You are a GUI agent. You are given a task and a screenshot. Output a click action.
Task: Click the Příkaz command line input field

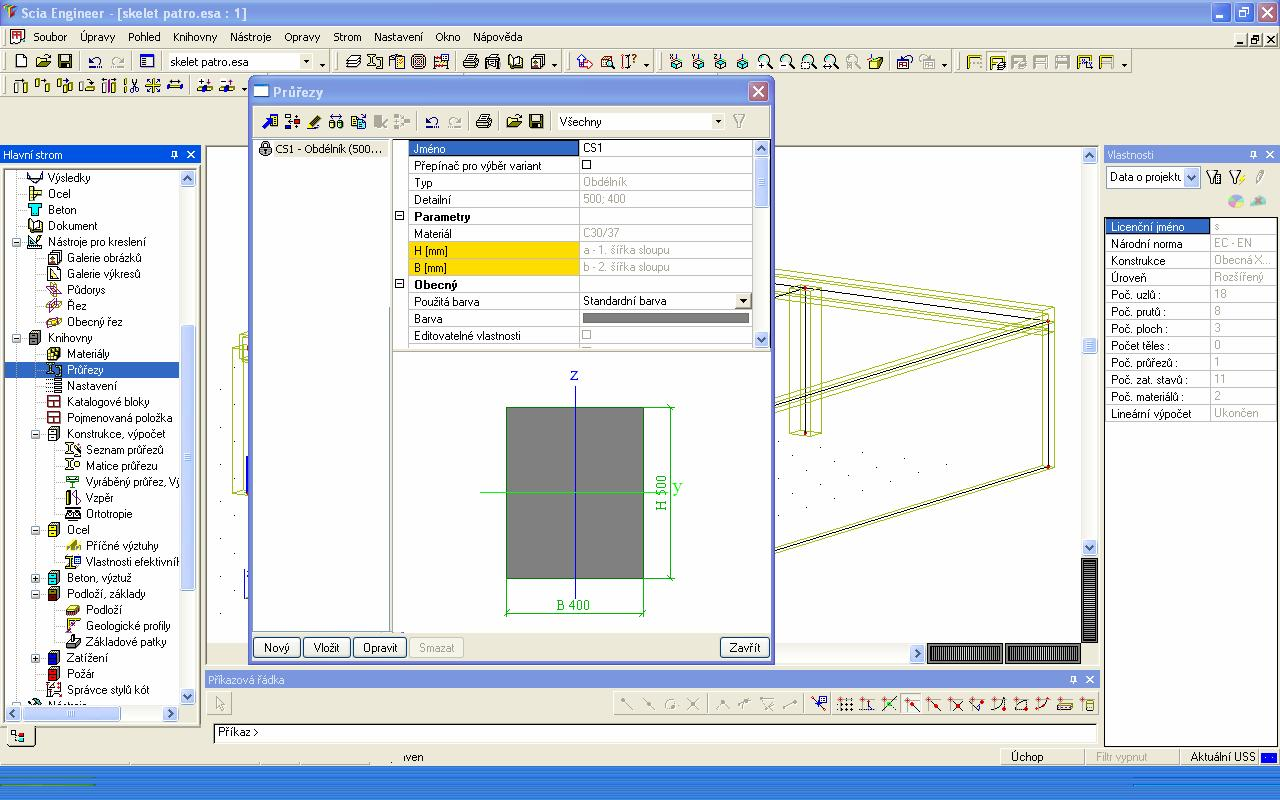pyautogui.click(x=655, y=732)
